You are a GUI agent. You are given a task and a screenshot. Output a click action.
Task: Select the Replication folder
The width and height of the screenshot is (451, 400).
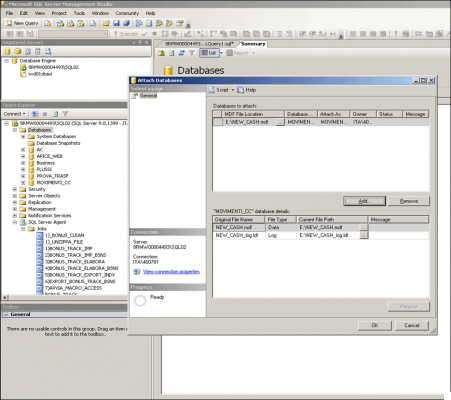click(40, 202)
